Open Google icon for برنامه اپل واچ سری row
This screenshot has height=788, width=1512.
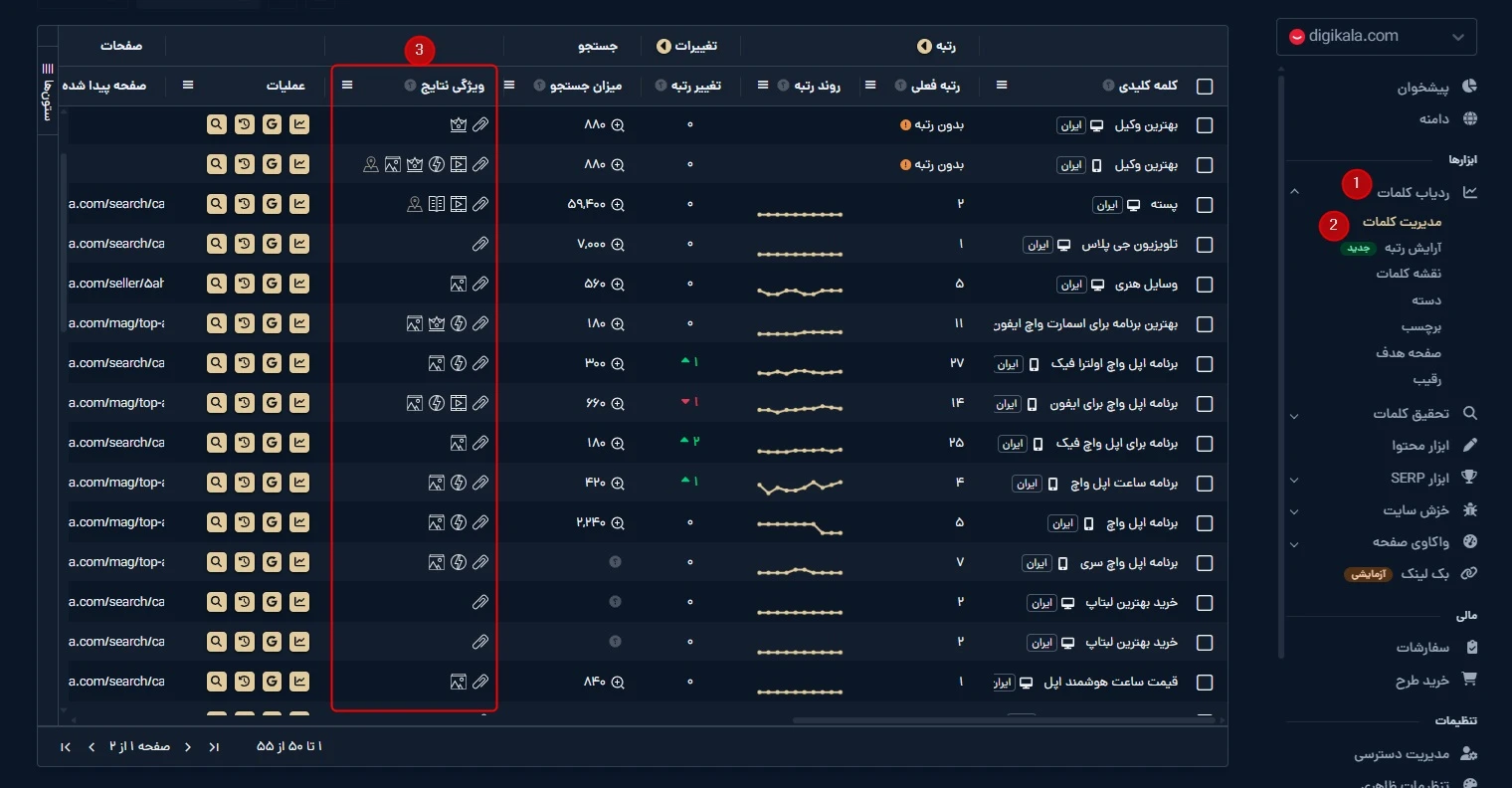pyautogui.click(x=272, y=562)
